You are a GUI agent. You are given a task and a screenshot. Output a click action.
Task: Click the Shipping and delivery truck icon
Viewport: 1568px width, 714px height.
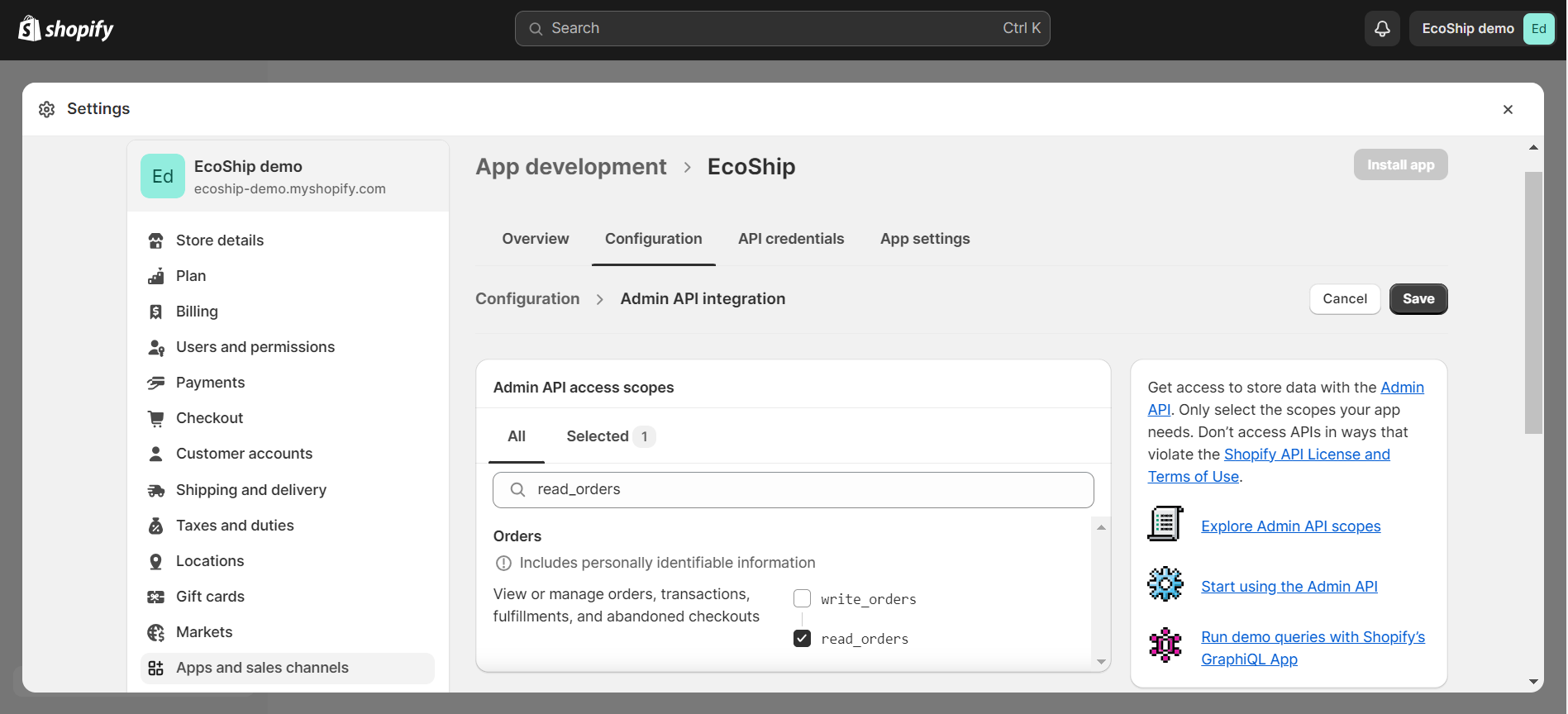[x=155, y=490]
